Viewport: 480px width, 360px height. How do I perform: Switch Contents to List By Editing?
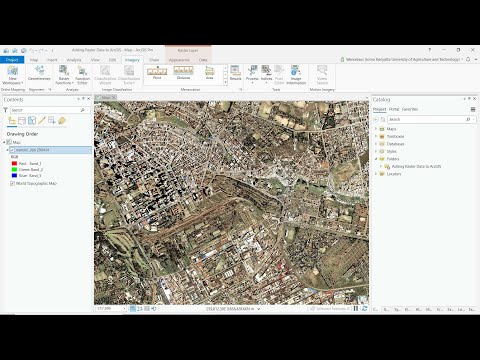[x=42, y=121]
